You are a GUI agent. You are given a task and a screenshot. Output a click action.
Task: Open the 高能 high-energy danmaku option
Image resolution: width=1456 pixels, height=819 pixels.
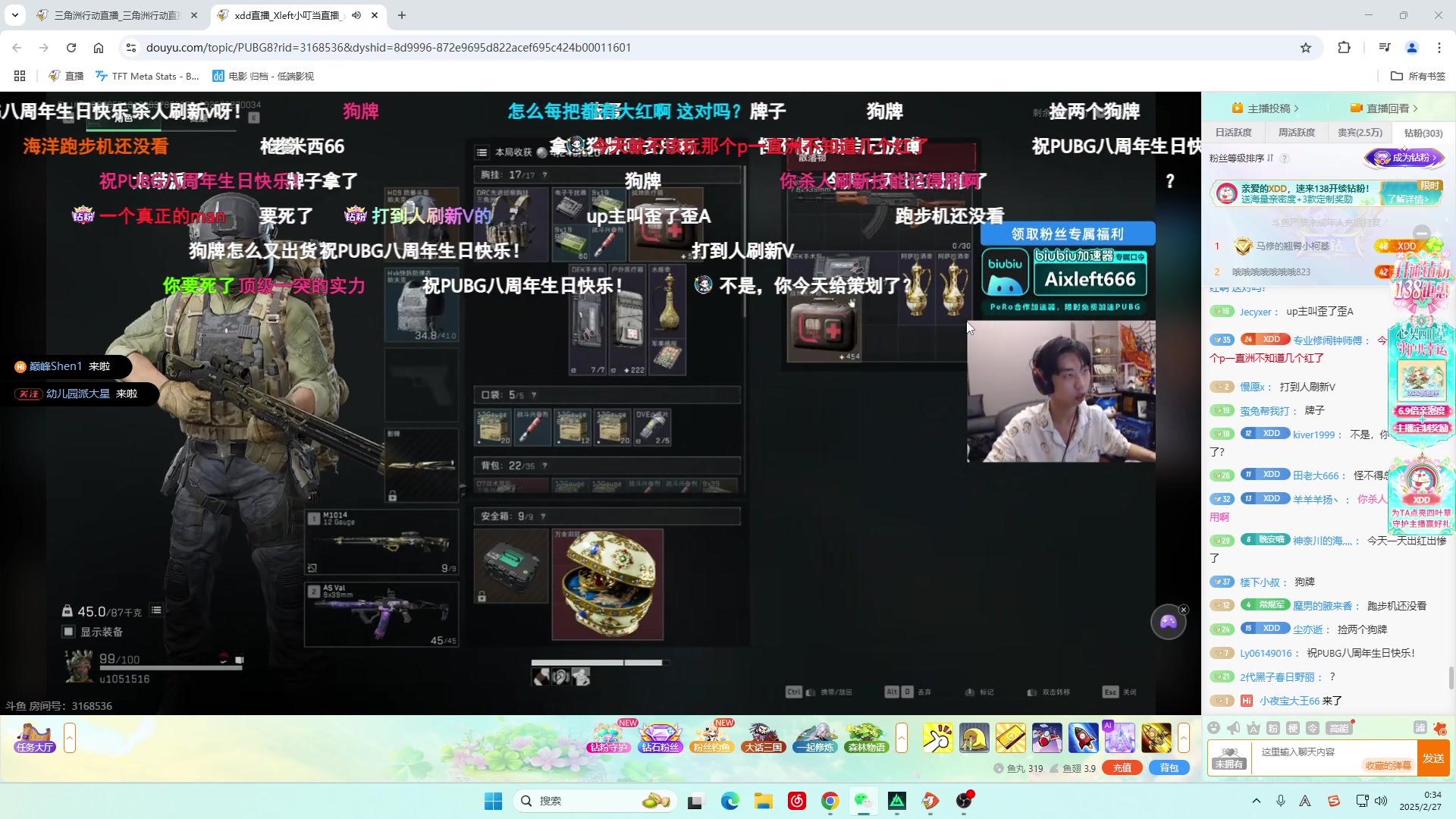point(1339,728)
